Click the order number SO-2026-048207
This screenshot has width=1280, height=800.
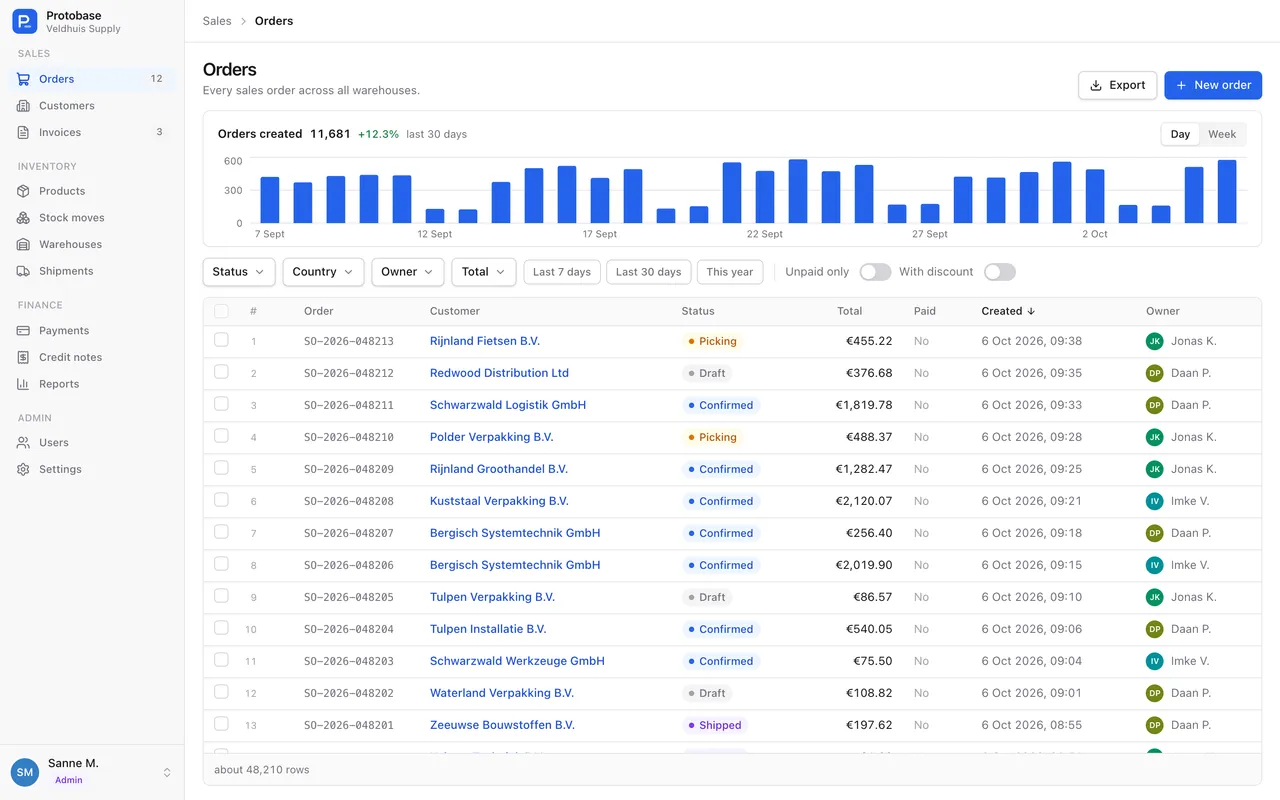pyautogui.click(x=349, y=533)
